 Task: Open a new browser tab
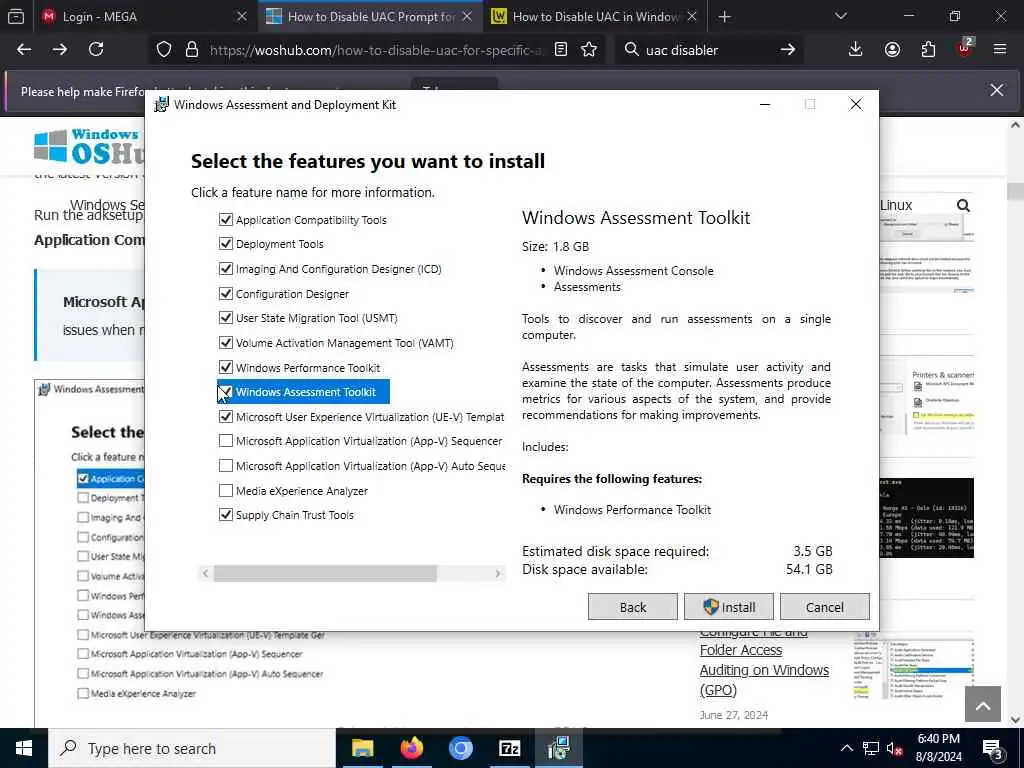coord(724,17)
